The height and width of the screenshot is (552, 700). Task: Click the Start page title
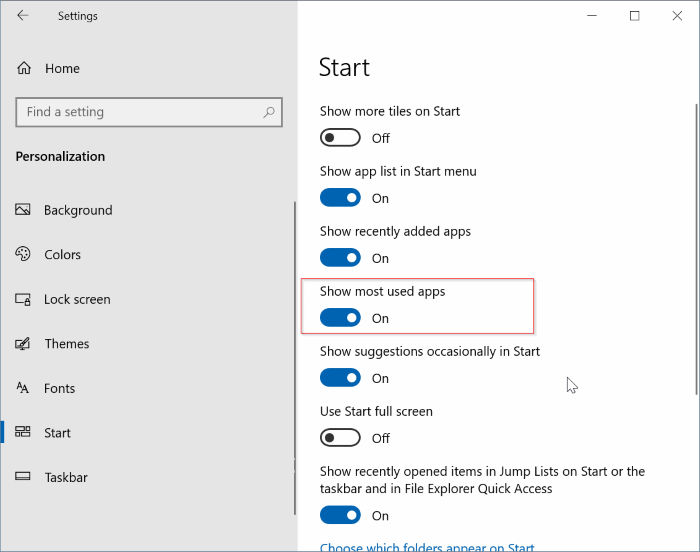pos(344,67)
